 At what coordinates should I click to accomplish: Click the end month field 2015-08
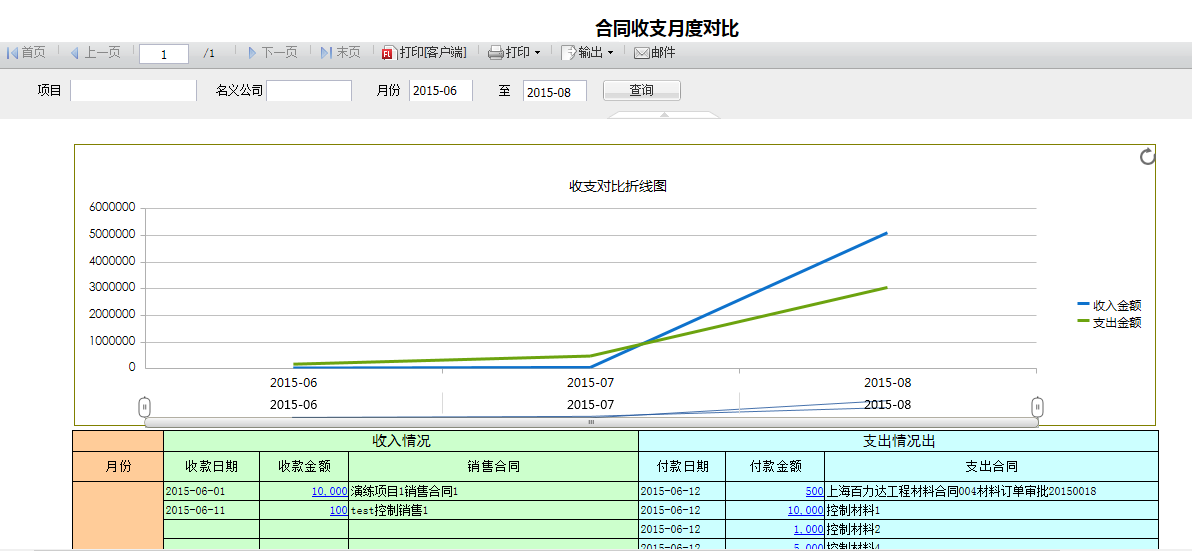tap(555, 90)
